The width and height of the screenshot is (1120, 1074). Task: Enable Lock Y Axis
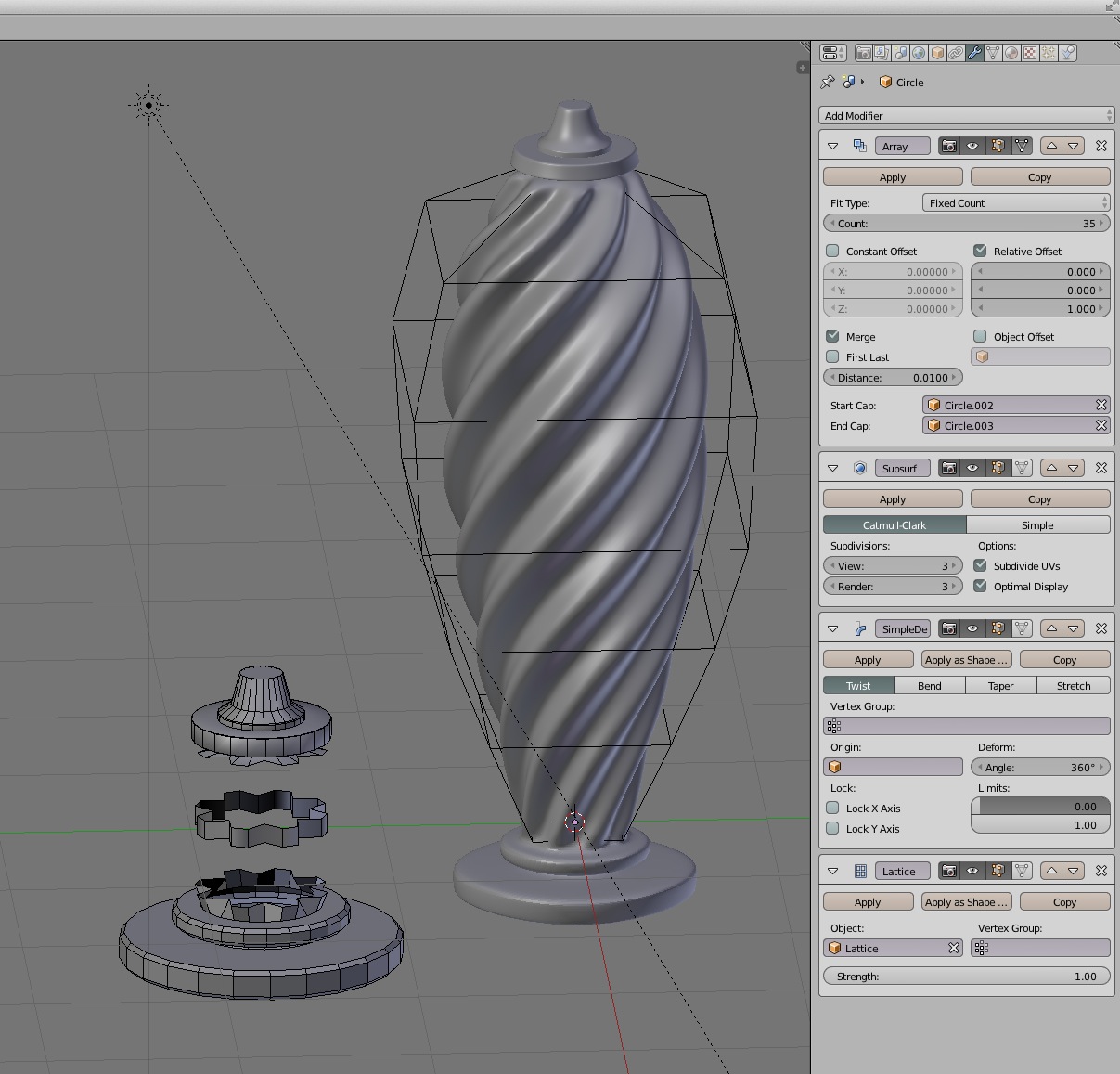coord(832,828)
